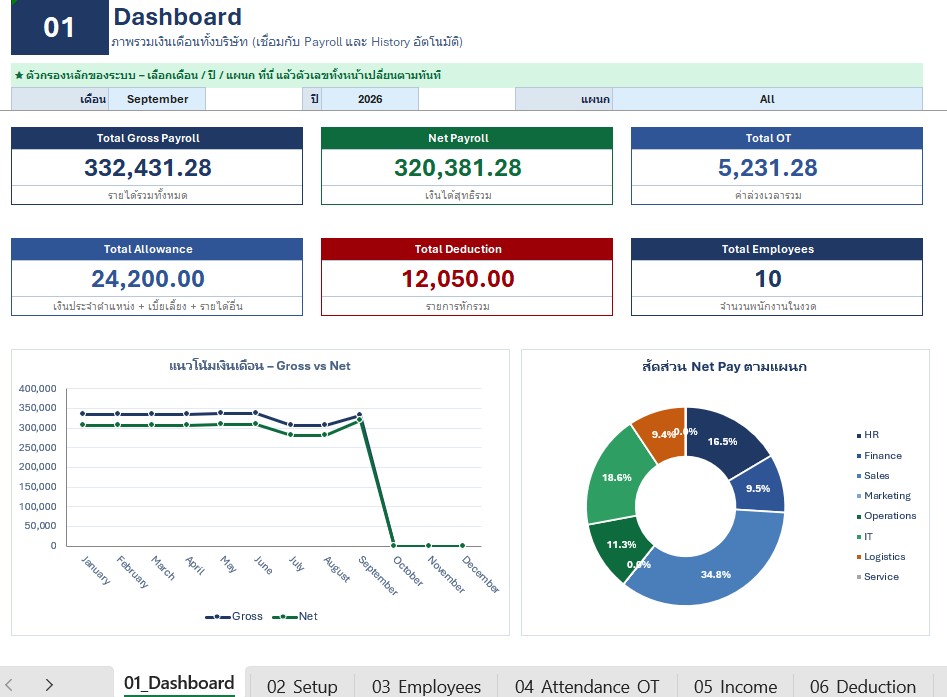Click the September data point on Gross line
The image size is (947, 697).
[359, 415]
